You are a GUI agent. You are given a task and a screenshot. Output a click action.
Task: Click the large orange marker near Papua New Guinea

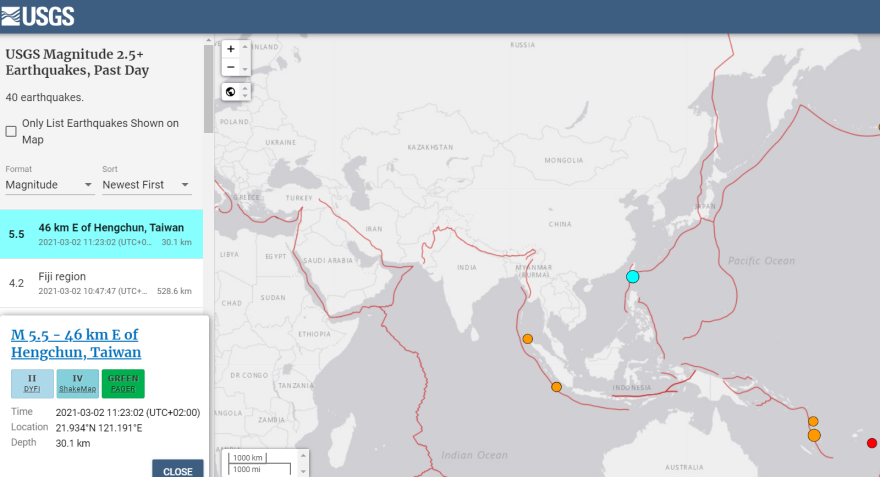(x=814, y=435)
